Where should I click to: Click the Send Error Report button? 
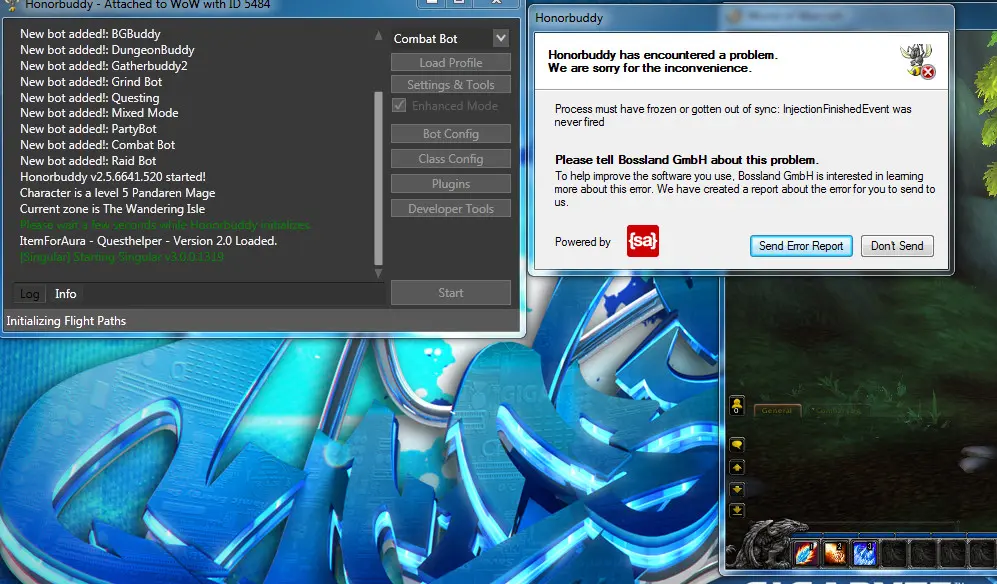801,246
